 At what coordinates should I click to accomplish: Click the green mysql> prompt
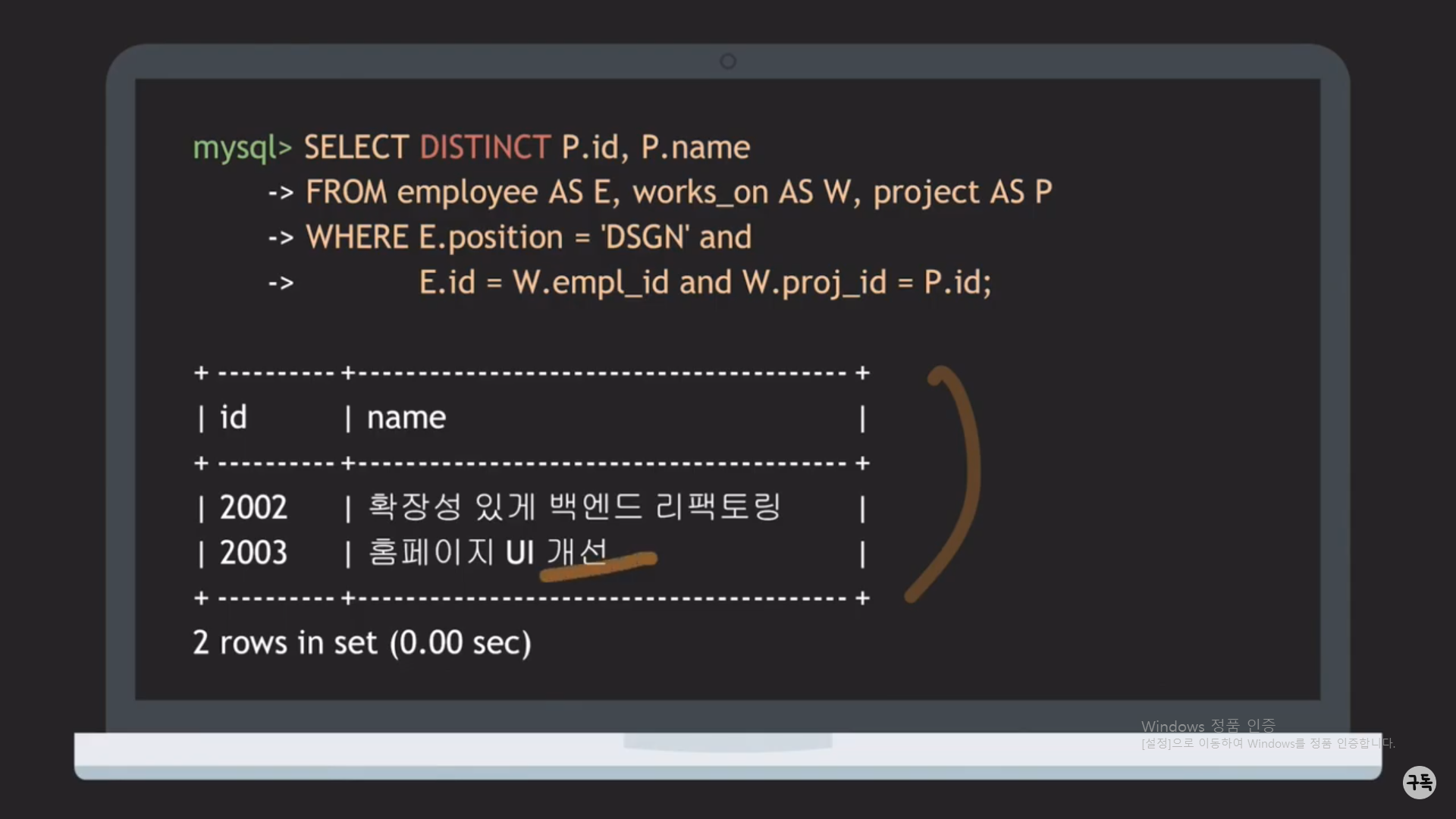[242, 148]
